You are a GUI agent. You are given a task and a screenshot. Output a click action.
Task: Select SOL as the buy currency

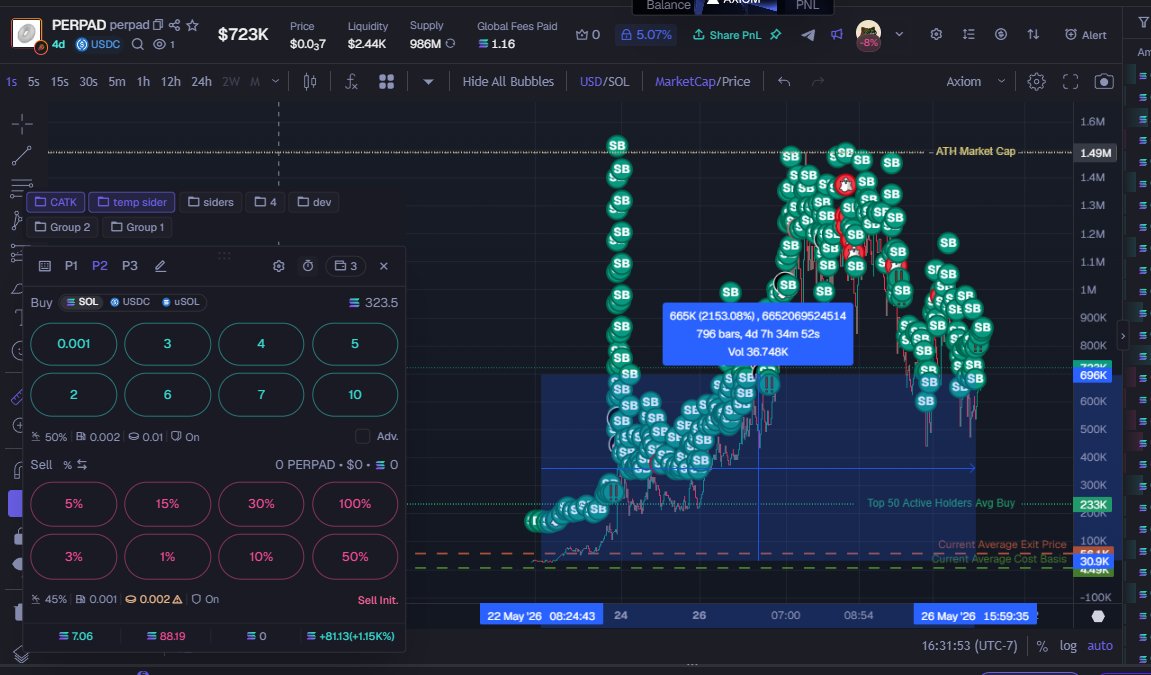81,302
